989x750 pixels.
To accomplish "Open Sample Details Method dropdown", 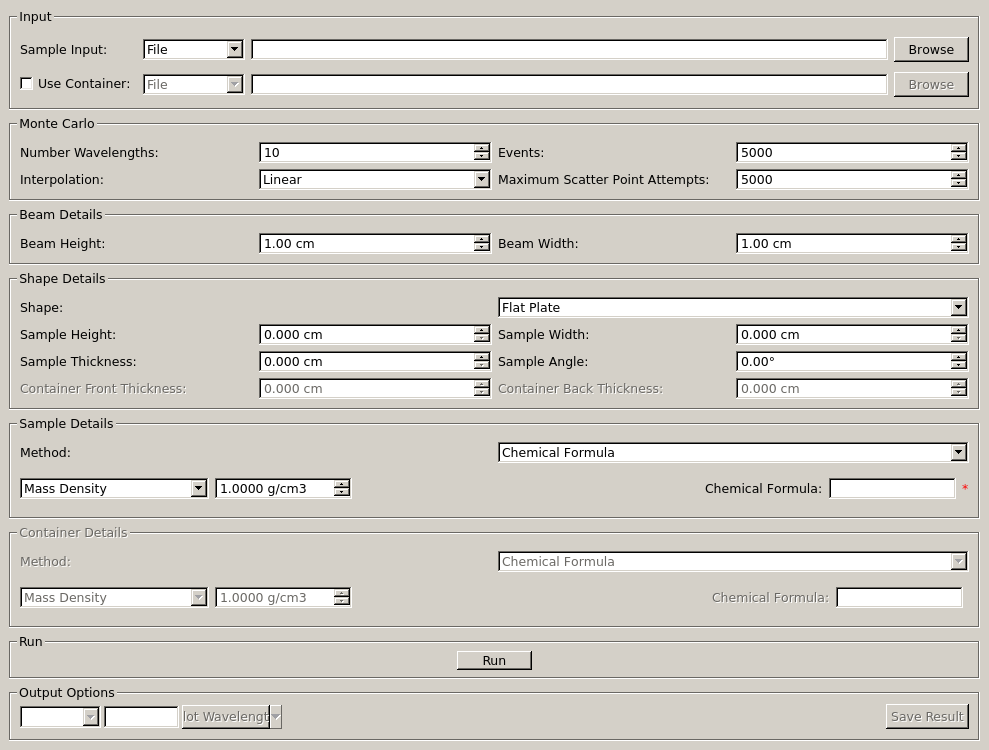I will 958,453.
